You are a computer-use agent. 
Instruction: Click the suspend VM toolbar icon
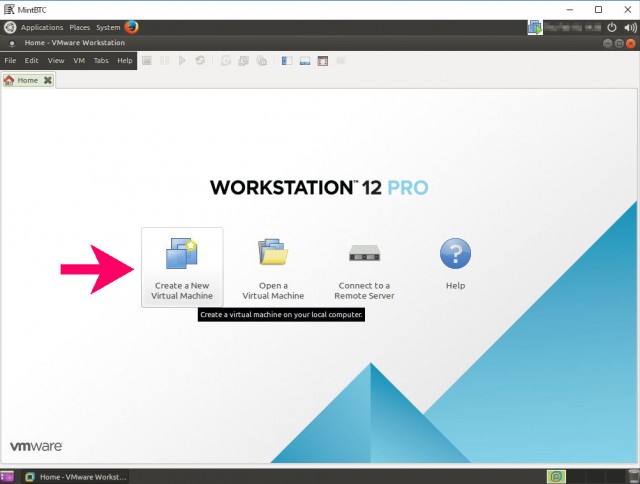[164, 61]
